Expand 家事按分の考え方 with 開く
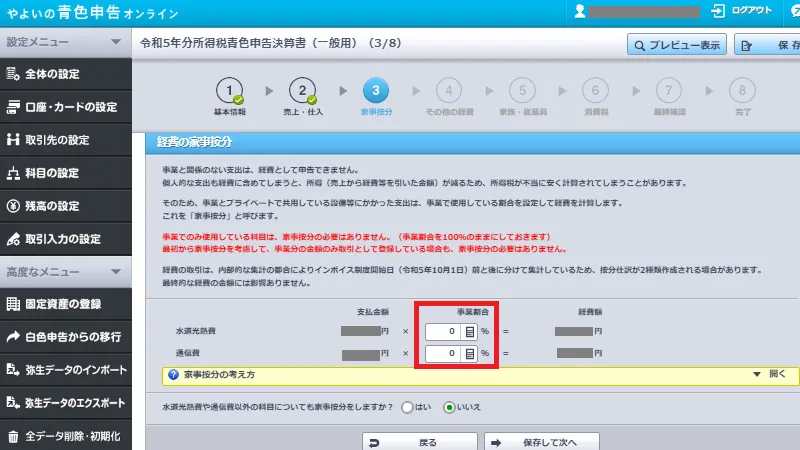The width and height of the screenshot is (800, 450). (770, 374)
